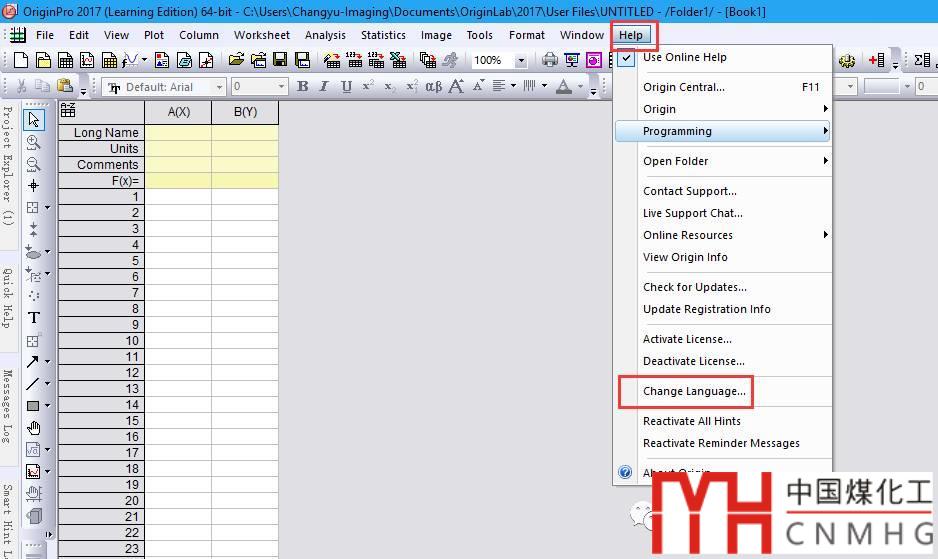Select the Rectangle drawing tool

coord(33,406)
